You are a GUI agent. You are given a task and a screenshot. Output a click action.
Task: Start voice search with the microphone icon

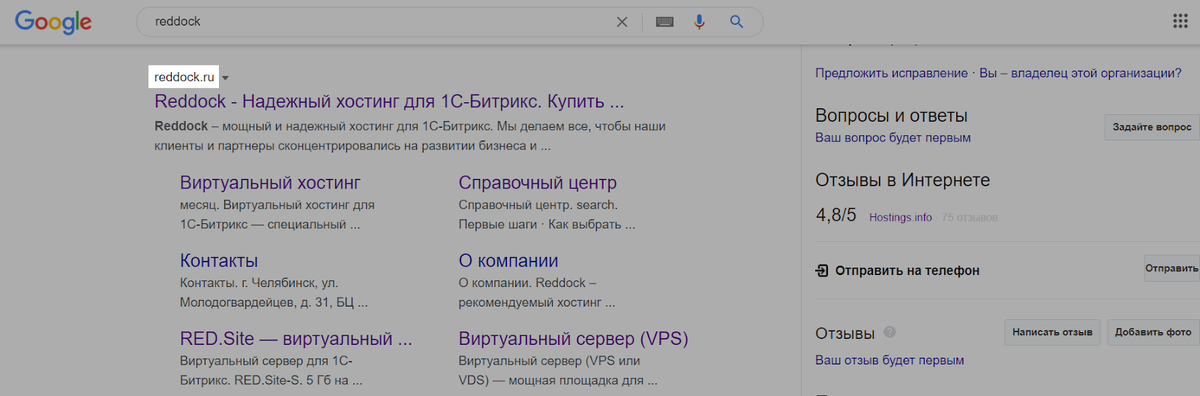(700, 22)
